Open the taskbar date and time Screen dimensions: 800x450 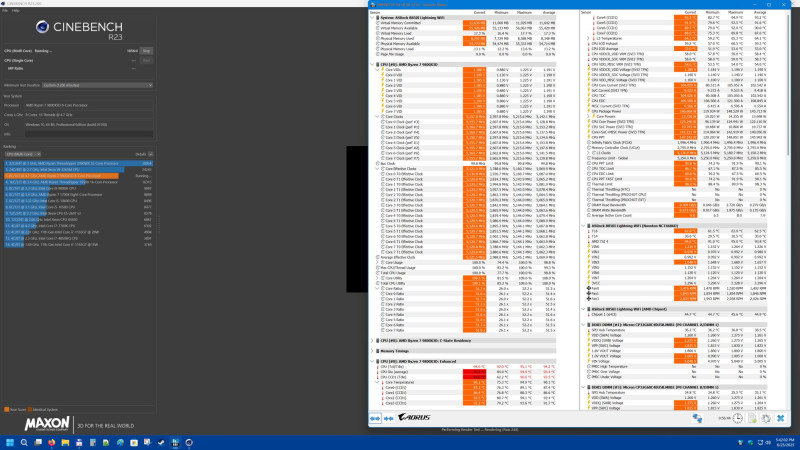click(x=785, y=442)
